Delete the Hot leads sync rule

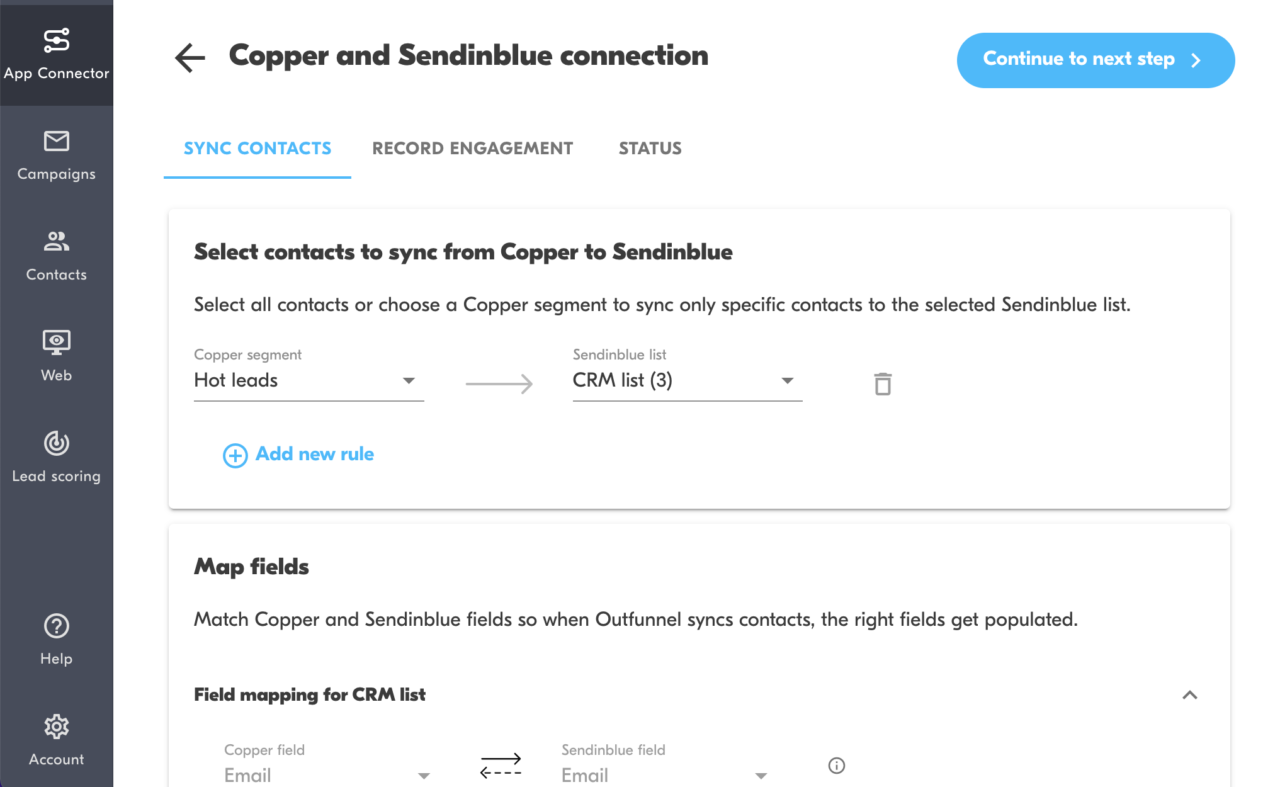point(882,383)
